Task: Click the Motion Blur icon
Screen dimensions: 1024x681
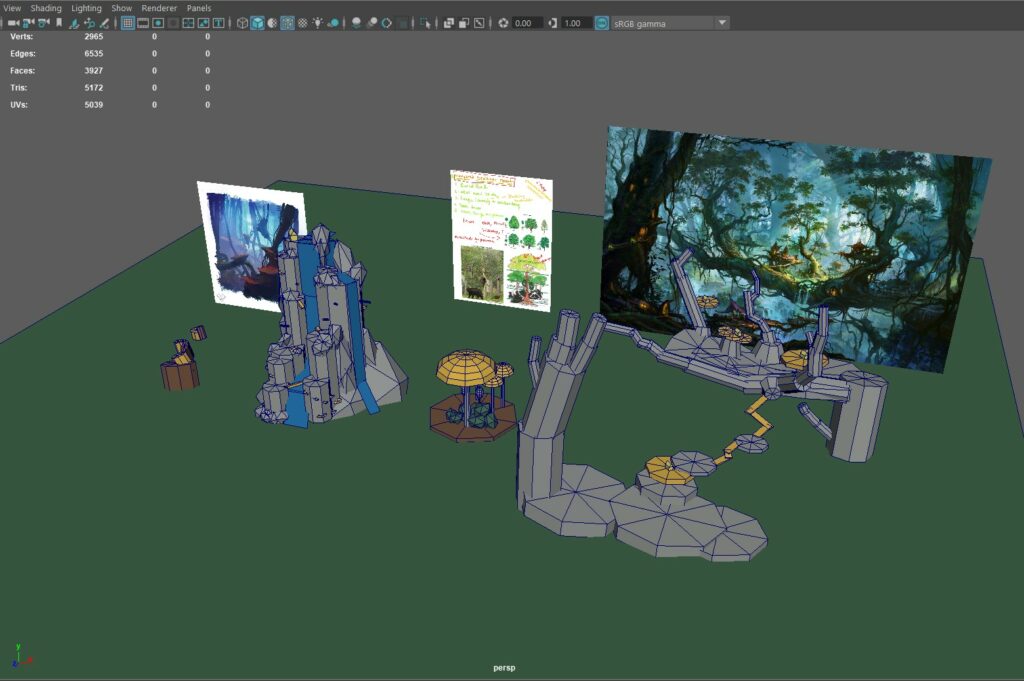Action: [372, 23]
